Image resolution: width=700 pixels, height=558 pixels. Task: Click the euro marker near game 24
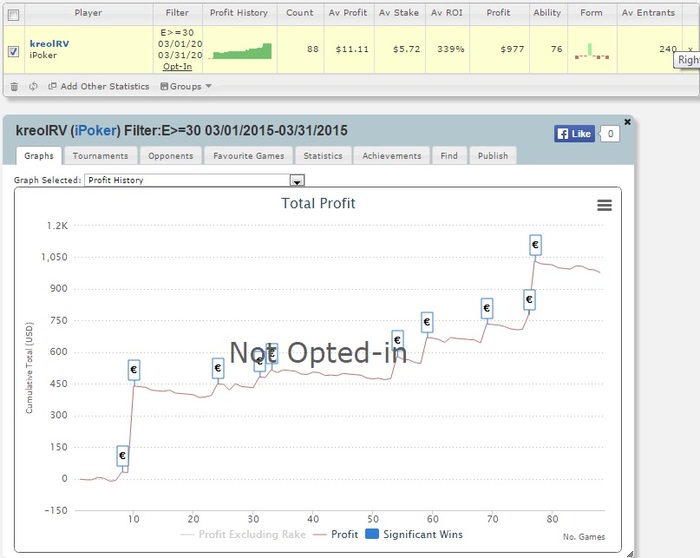click(x=218, y=368)
